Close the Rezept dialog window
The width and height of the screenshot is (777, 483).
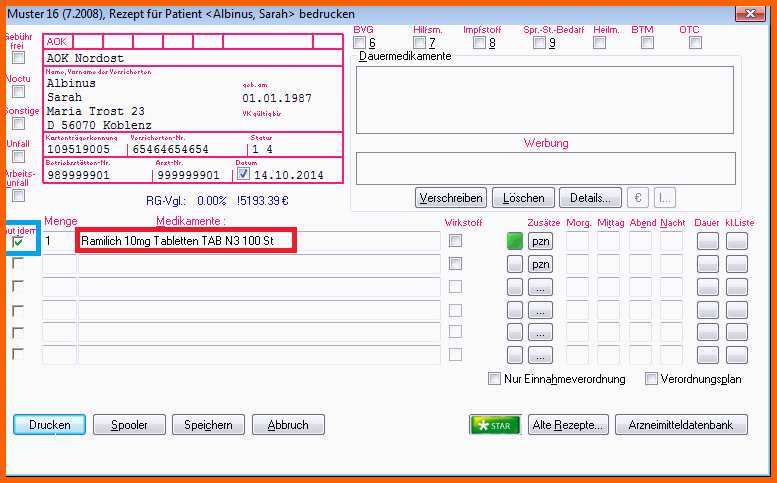(x=750, y=13)
